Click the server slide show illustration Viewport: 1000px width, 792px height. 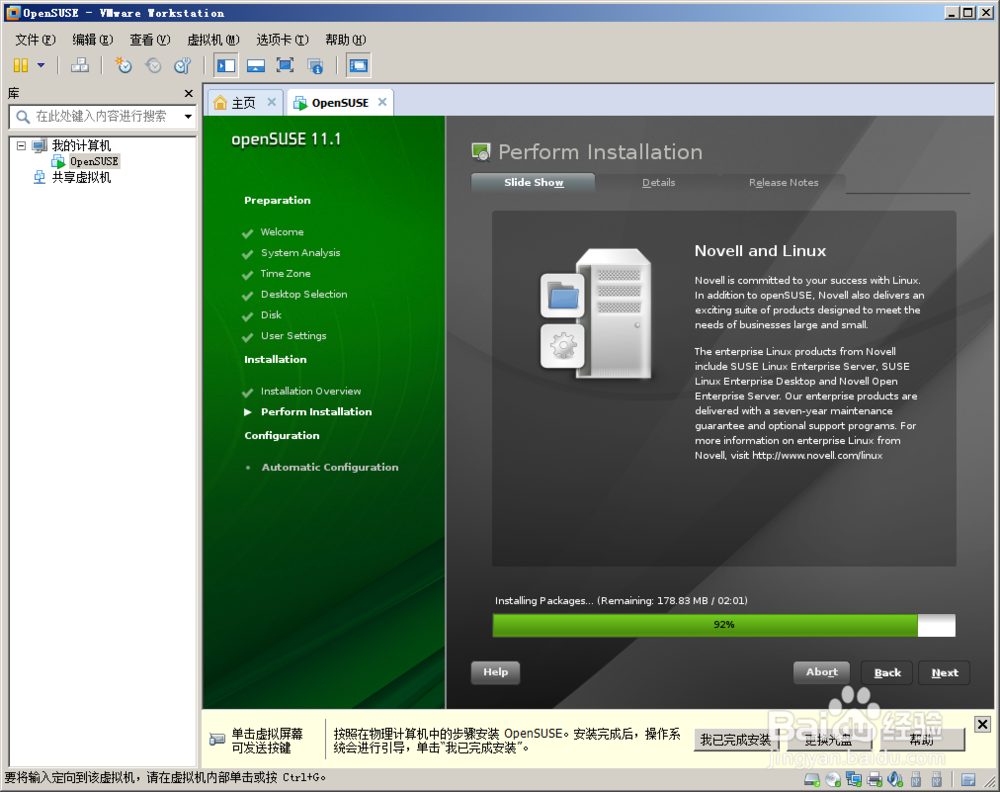tap(596, 312)
